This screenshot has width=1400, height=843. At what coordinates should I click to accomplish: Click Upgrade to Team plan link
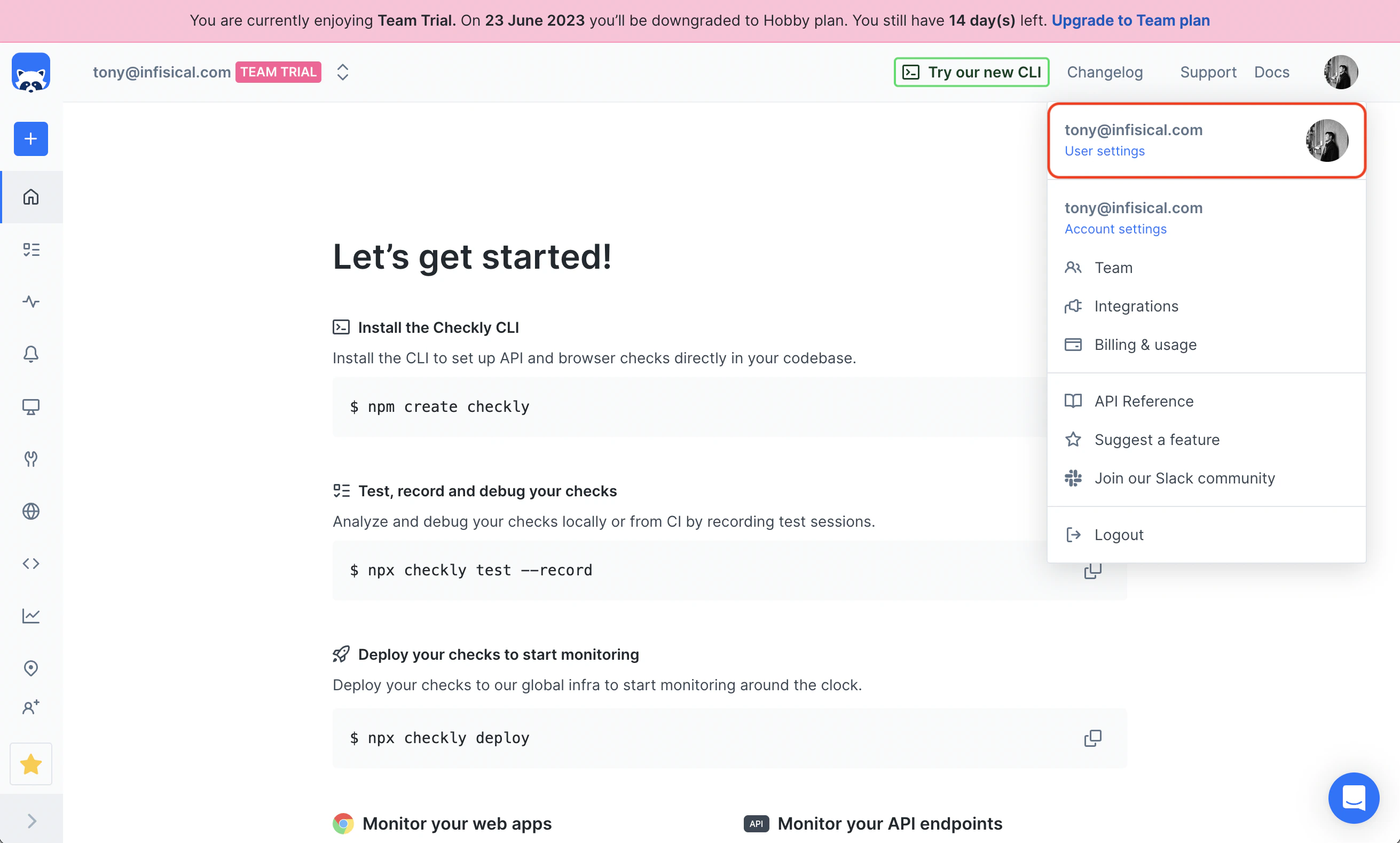coord(1130,20)
